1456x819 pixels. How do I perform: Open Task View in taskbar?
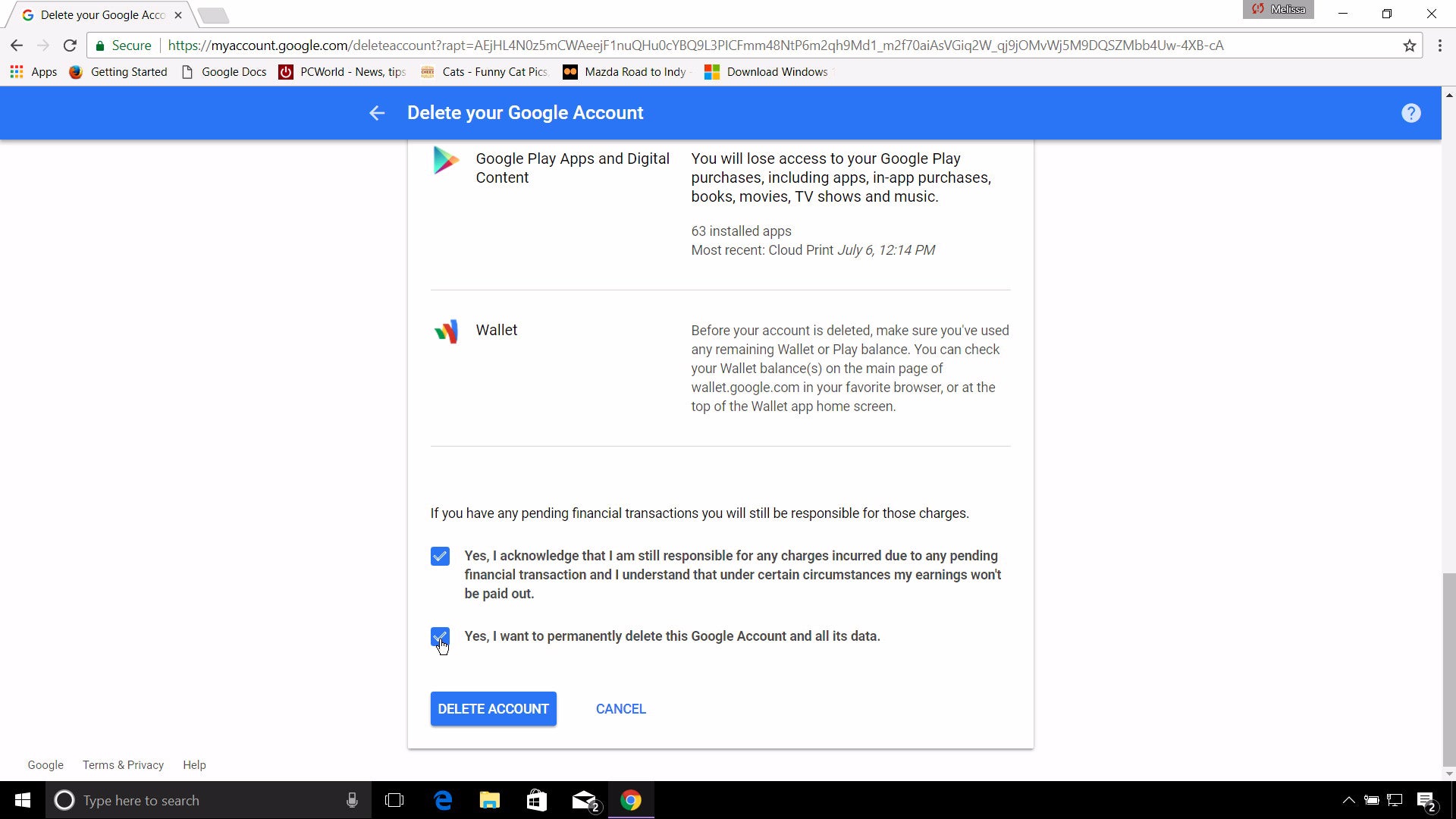(394, 800)
